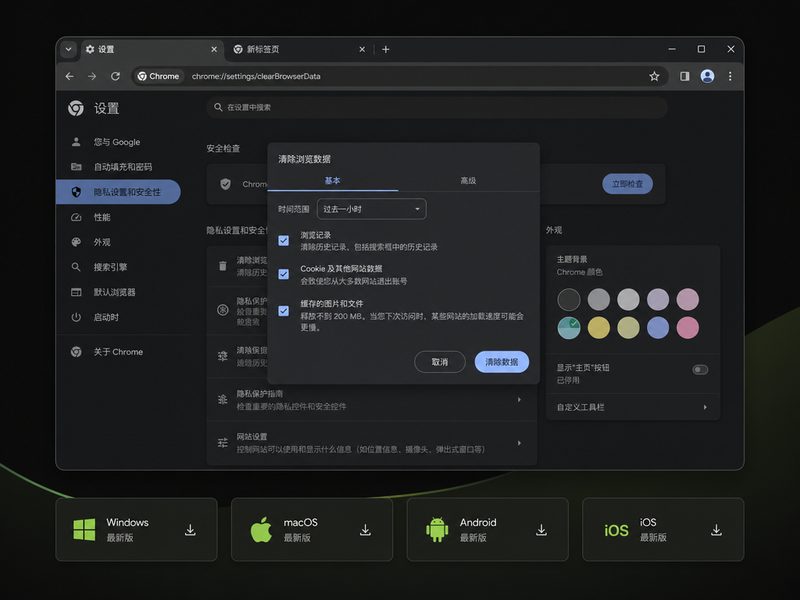Pick the selected teal theme swatch

(569, 328)
